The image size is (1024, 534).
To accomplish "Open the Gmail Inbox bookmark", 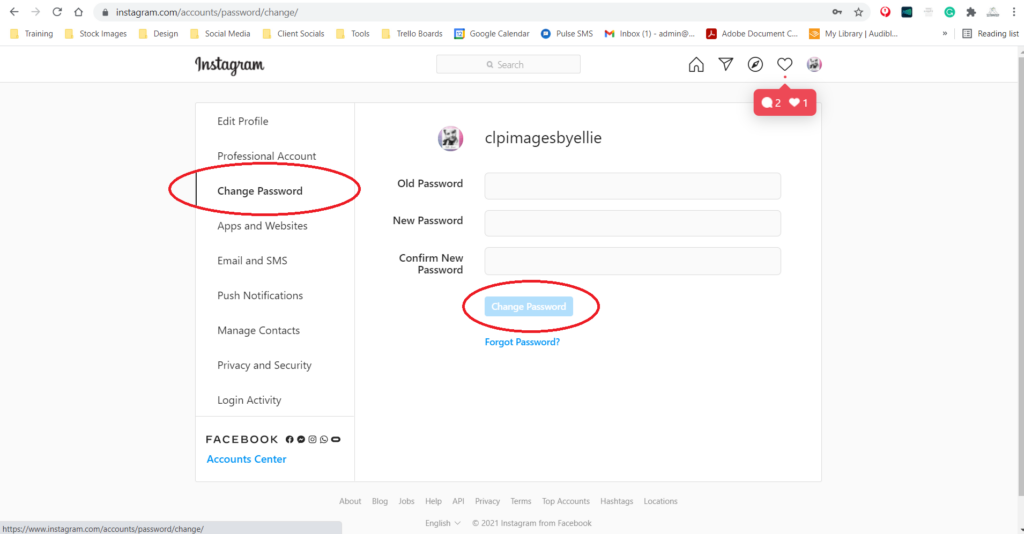I will [649, 33].
